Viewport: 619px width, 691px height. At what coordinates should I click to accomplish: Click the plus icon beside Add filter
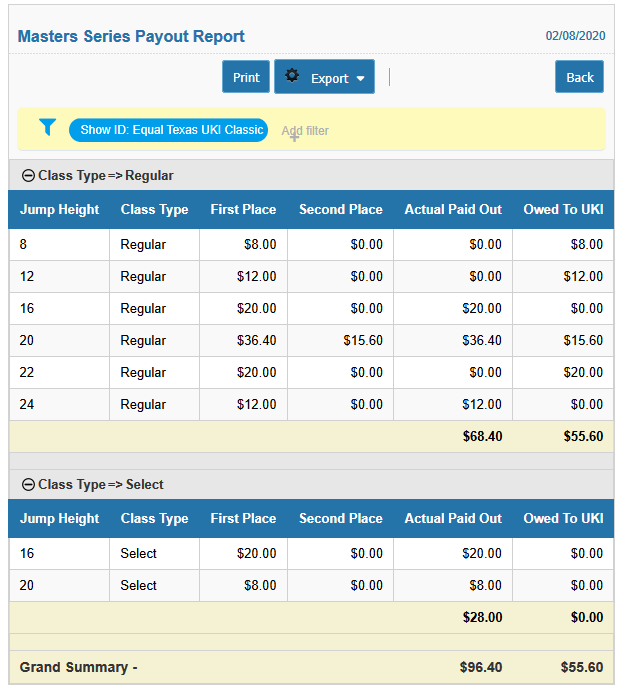pyautogui.click(x=294, y=137)
